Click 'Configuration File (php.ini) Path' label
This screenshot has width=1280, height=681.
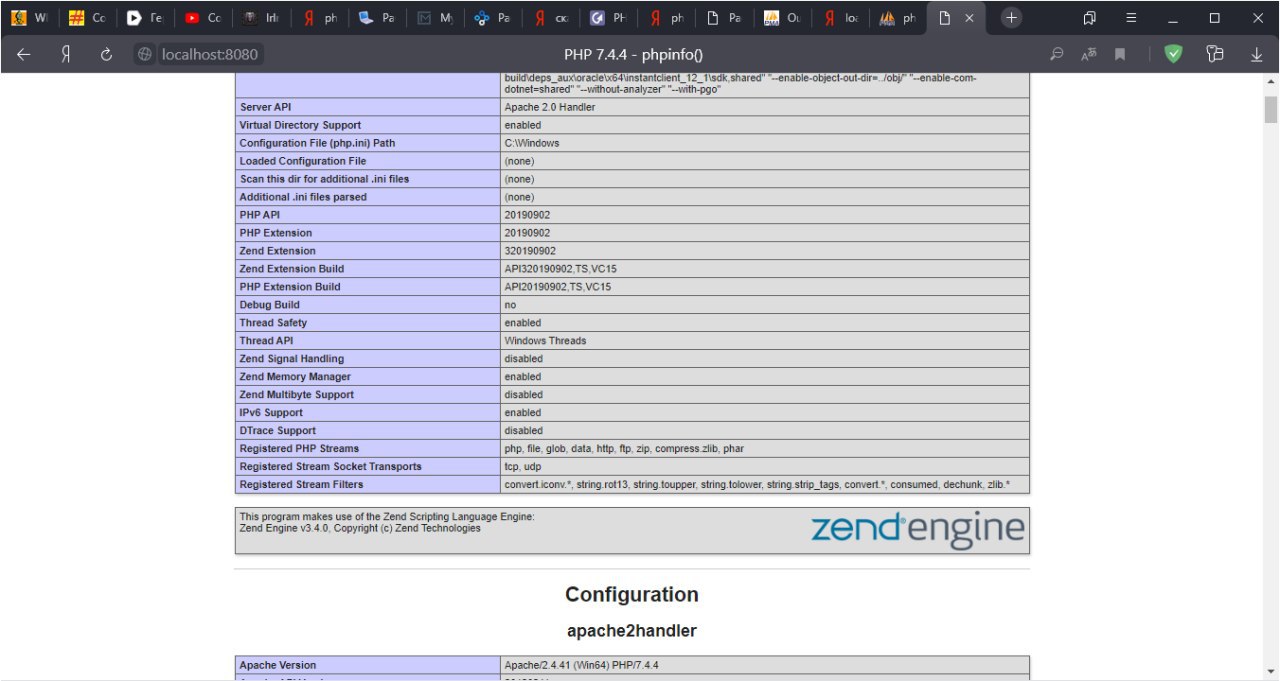click(317, 143)
